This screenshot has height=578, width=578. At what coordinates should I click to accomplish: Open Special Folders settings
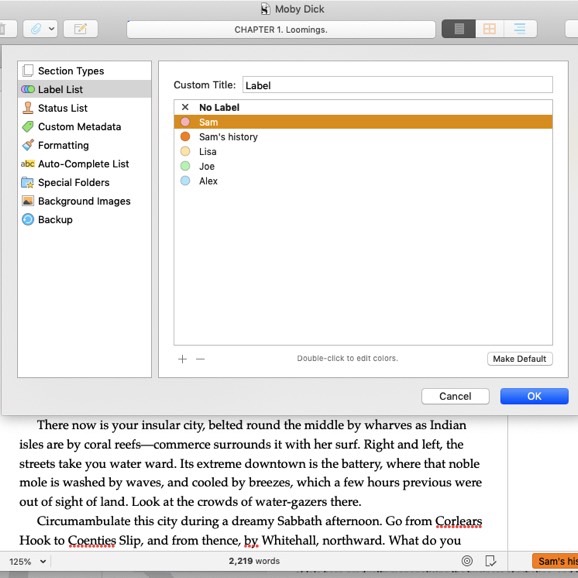click(84, 182)
